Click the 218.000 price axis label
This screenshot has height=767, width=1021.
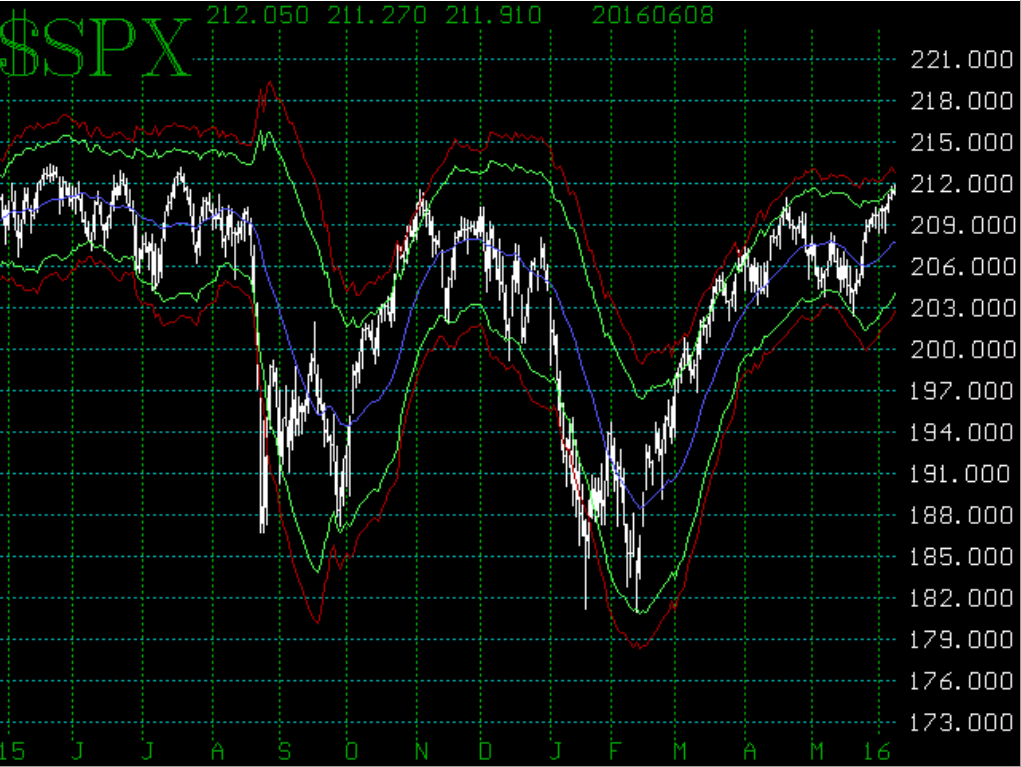[x=962, y=101]
